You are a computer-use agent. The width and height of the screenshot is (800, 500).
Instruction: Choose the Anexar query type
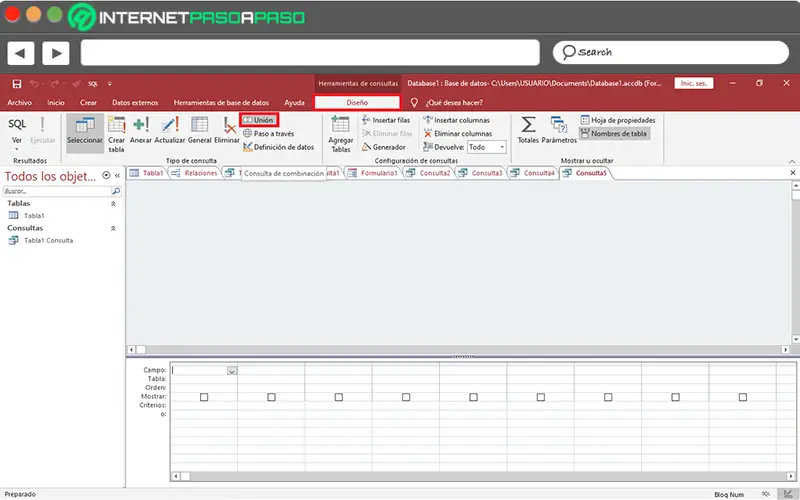141,131
